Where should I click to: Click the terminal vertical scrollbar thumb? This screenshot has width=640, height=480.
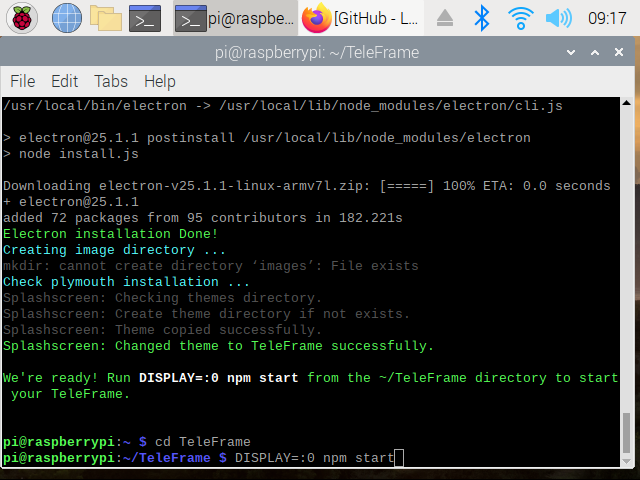click(x=627, y=433)
